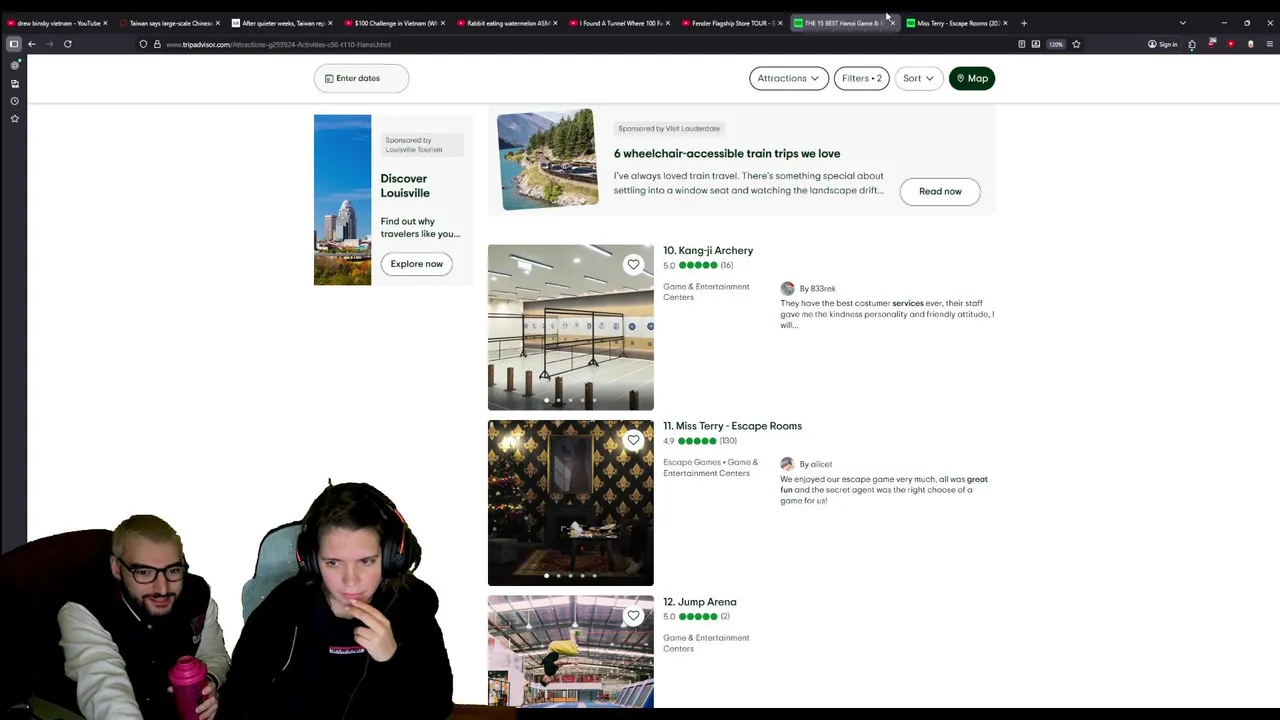Close the Miss Terry - Escape Rooms tab

1005,23
